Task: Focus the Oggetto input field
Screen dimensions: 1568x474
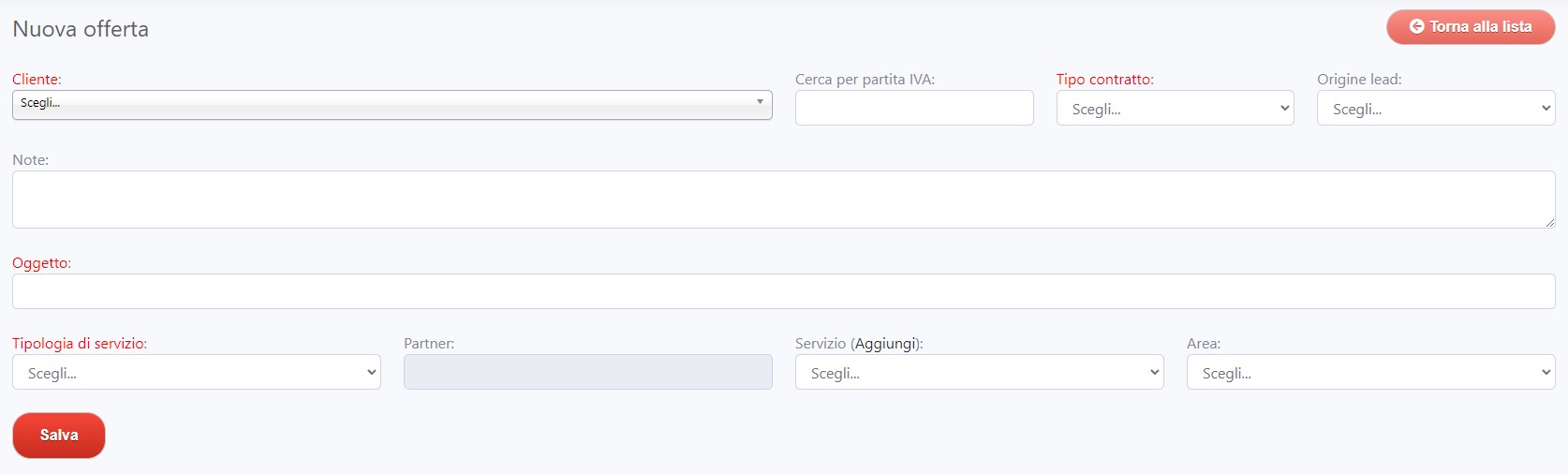Action: point(783,291)
